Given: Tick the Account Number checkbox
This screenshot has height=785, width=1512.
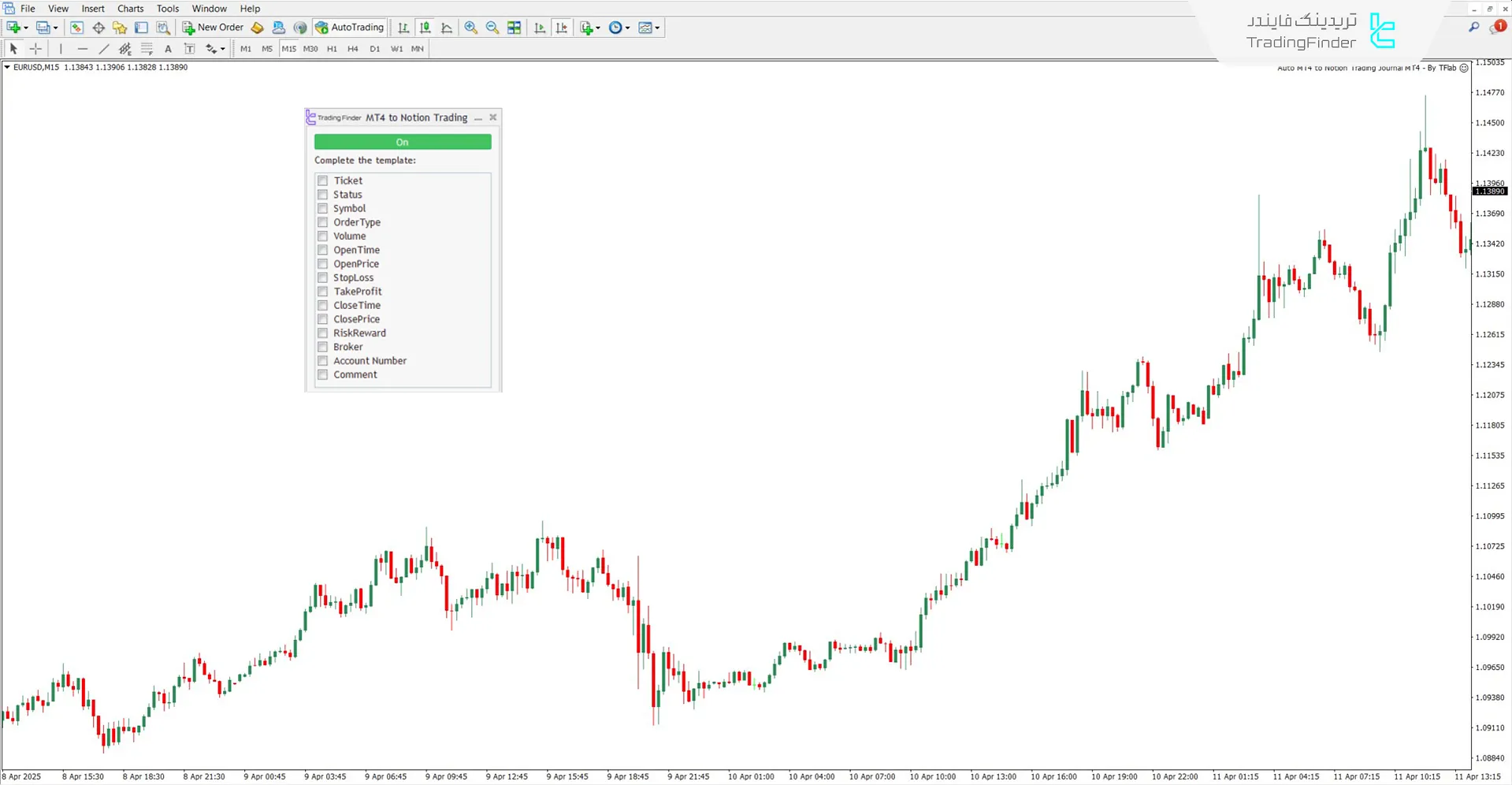Looking at the screenshot, I should click(322, 361).
